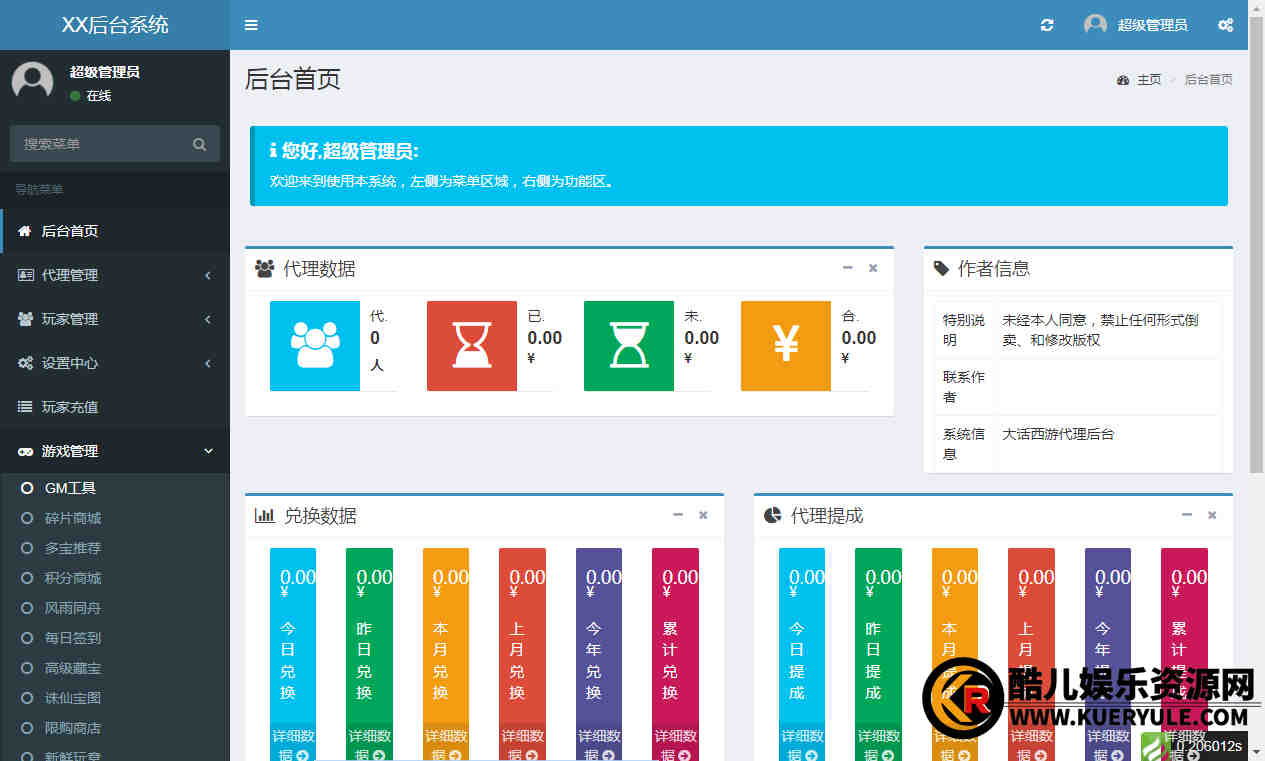Open the 超级管理员 user menu in header
The width and height of the screenshot is (1265, 761).
1137,25
